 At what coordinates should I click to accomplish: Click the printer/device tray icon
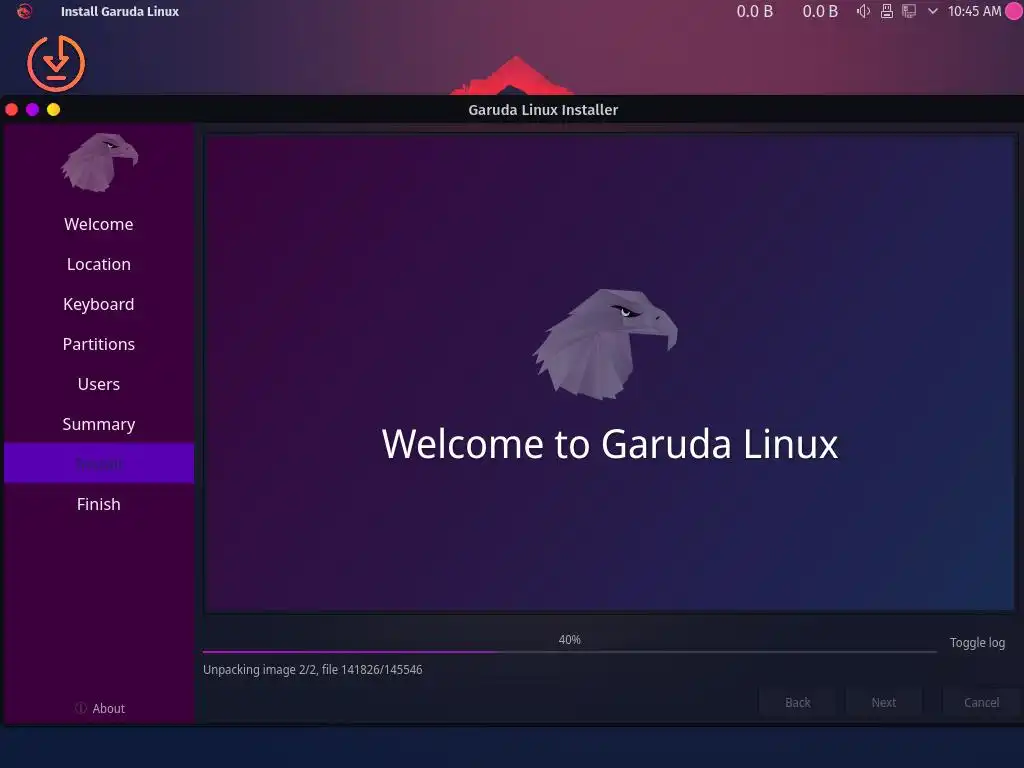tap(886, 11)
